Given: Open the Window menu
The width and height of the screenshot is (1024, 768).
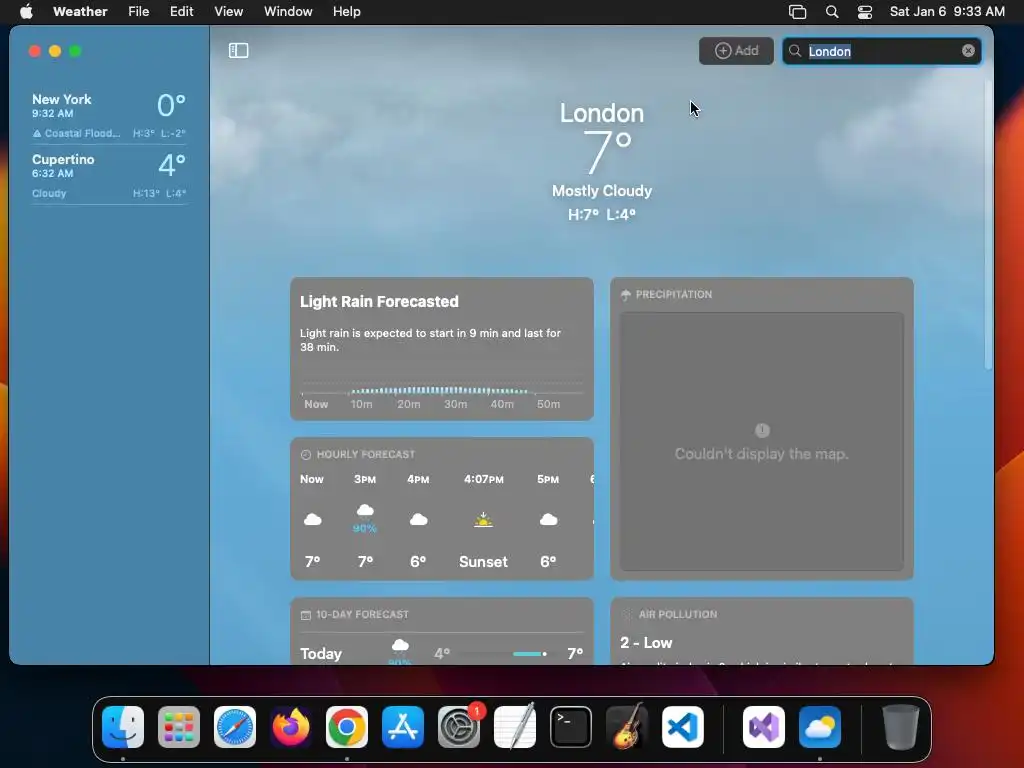Looking at the screenshot, I should (x=288, y=12).
